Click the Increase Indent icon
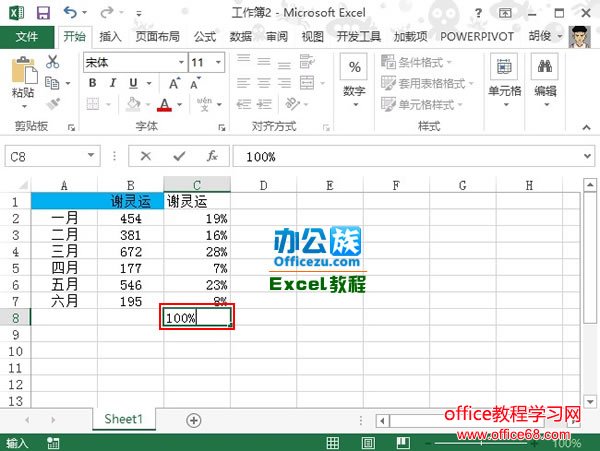Image resolution: width=600 pixels, height=451 pixels. point(264,104)
